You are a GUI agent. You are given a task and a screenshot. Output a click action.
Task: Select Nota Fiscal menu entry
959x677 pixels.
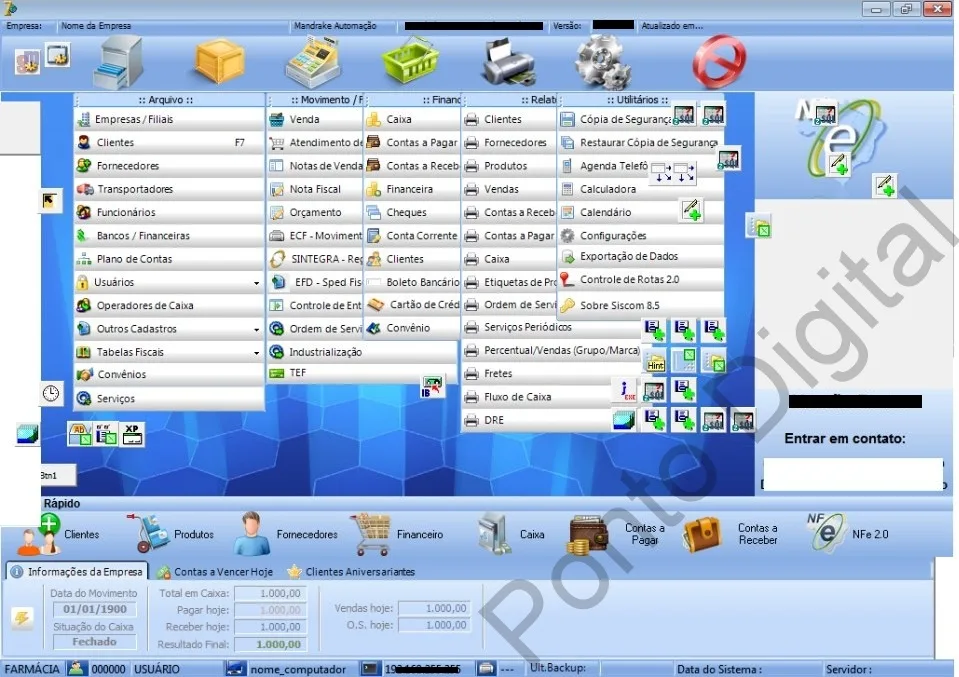coord(315,189)
